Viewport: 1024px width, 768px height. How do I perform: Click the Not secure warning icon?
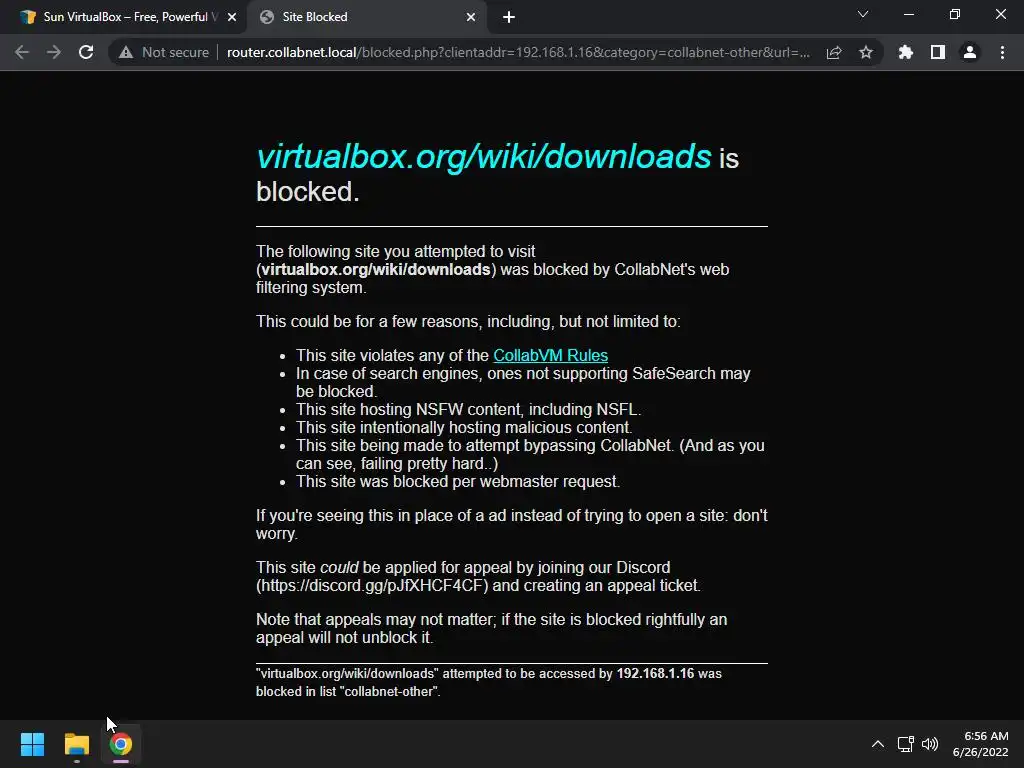(x=126, y=52)
